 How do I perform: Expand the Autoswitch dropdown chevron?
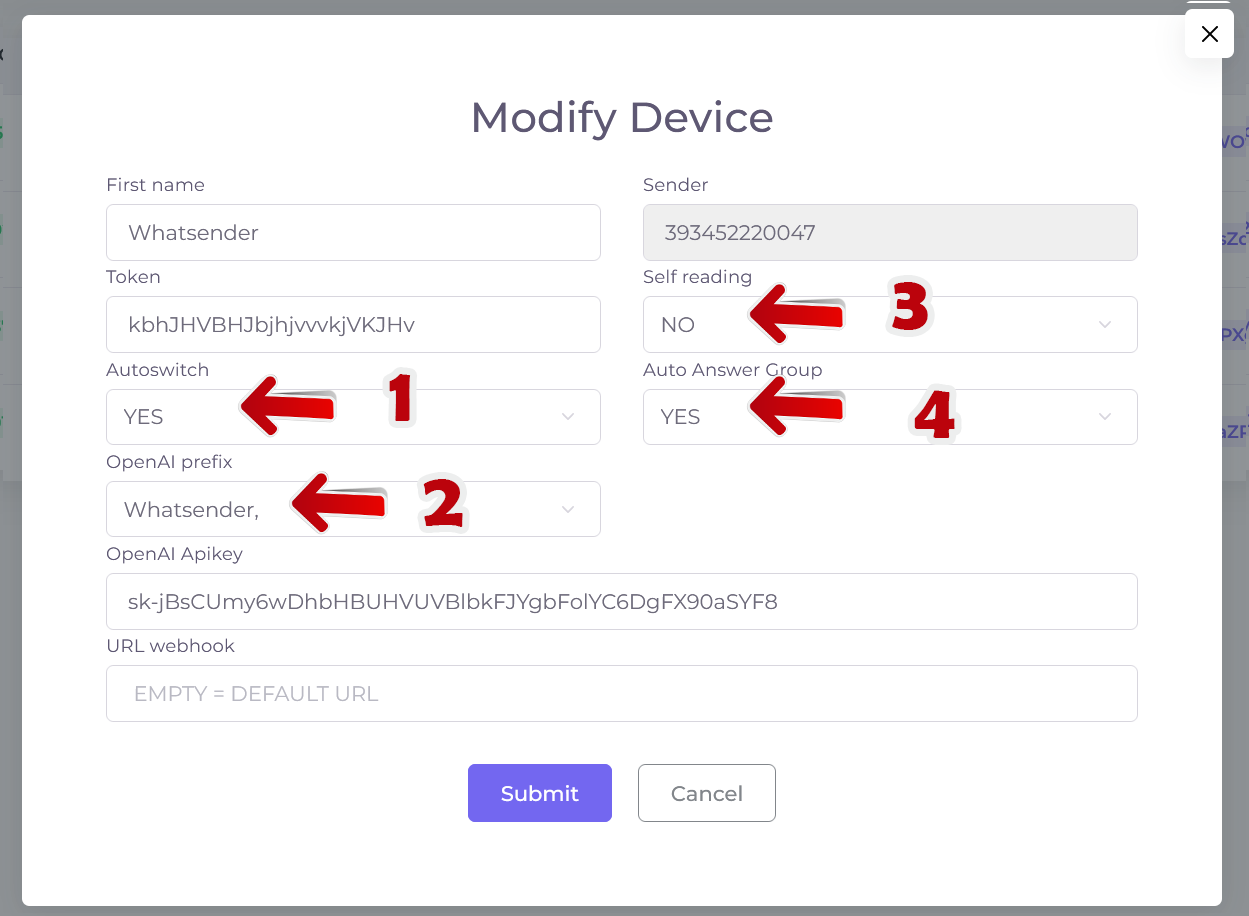point(568,417)
